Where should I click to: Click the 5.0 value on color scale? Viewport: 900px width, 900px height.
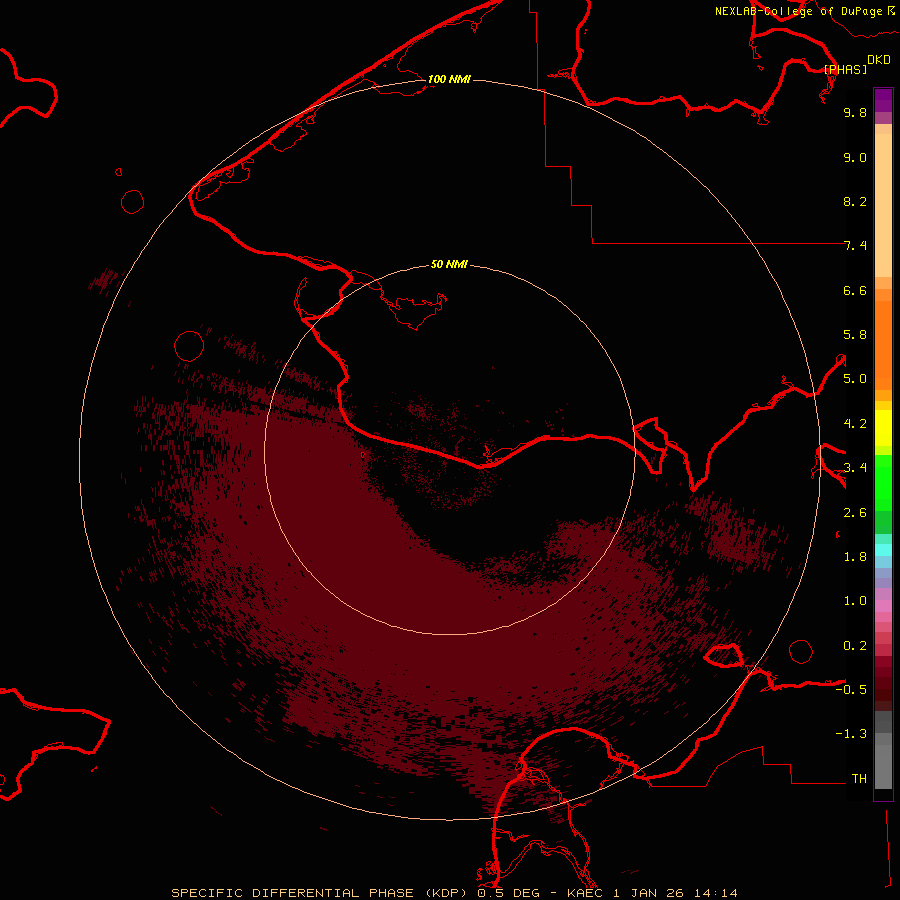click(x=855, y=379)
